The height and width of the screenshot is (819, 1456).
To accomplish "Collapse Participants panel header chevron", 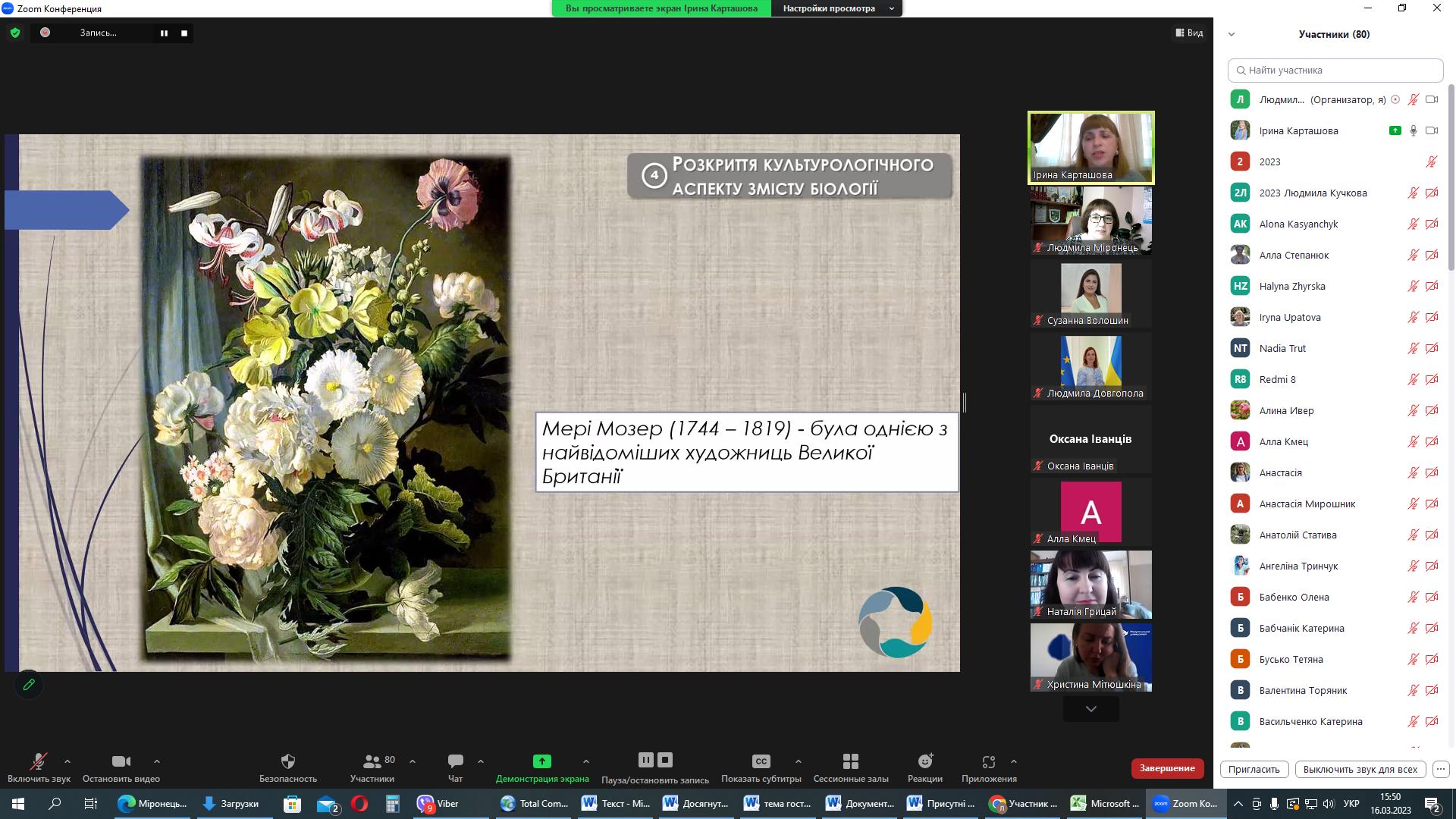I will point(1232,34).
